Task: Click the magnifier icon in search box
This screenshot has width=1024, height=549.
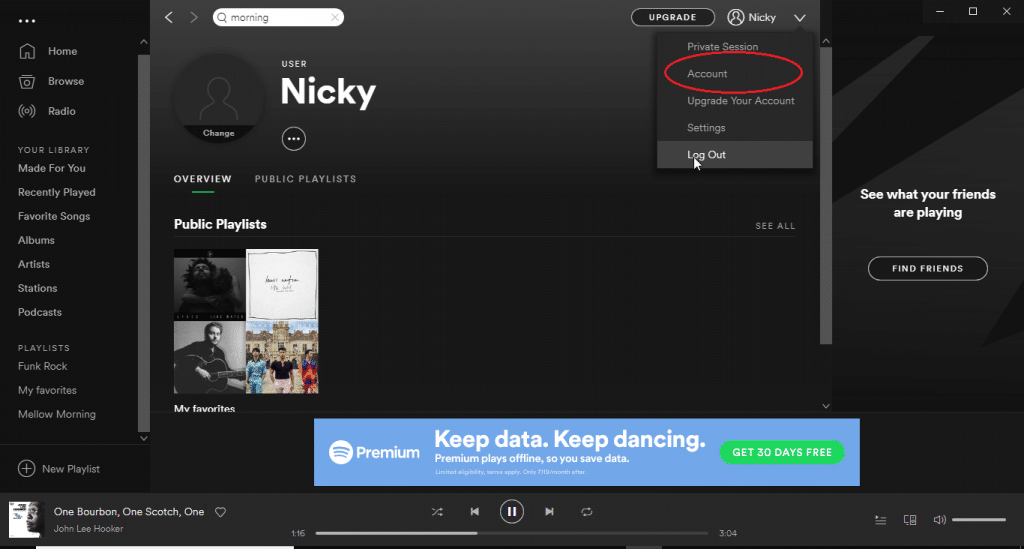Action: [x=222, y=18]
